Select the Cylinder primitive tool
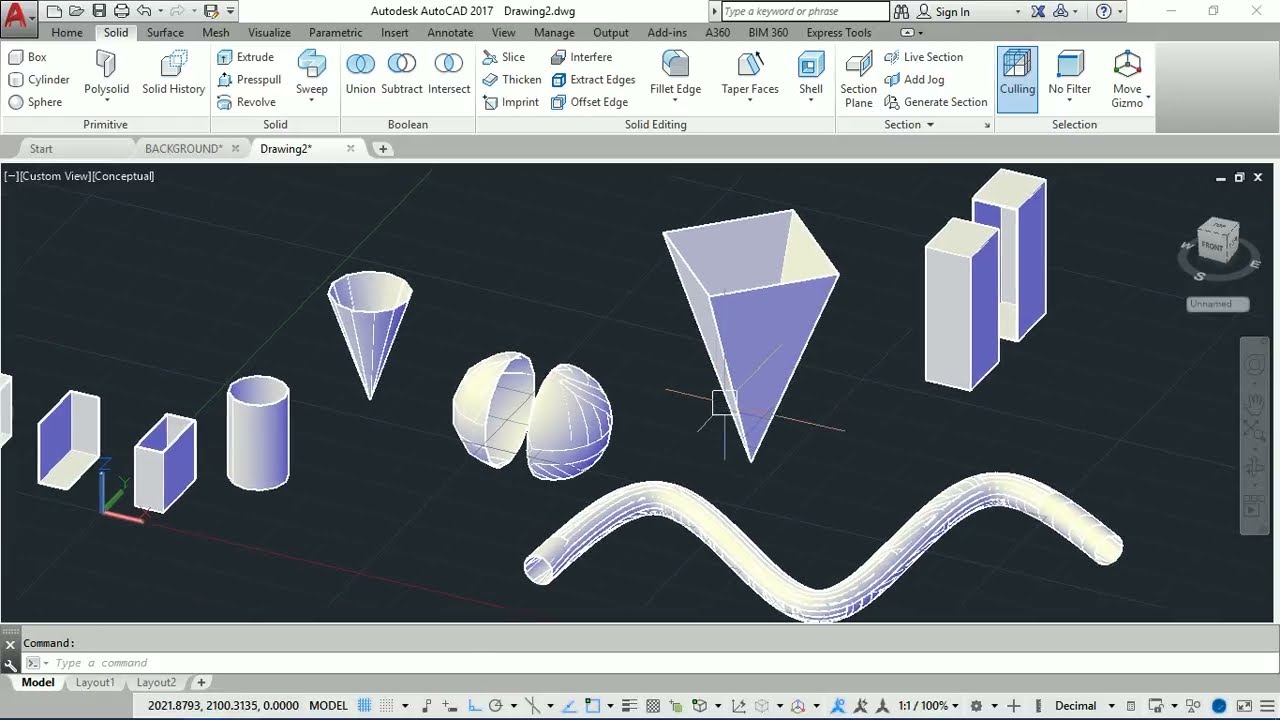Screen dimensions: 1280x720 (39, 79)
